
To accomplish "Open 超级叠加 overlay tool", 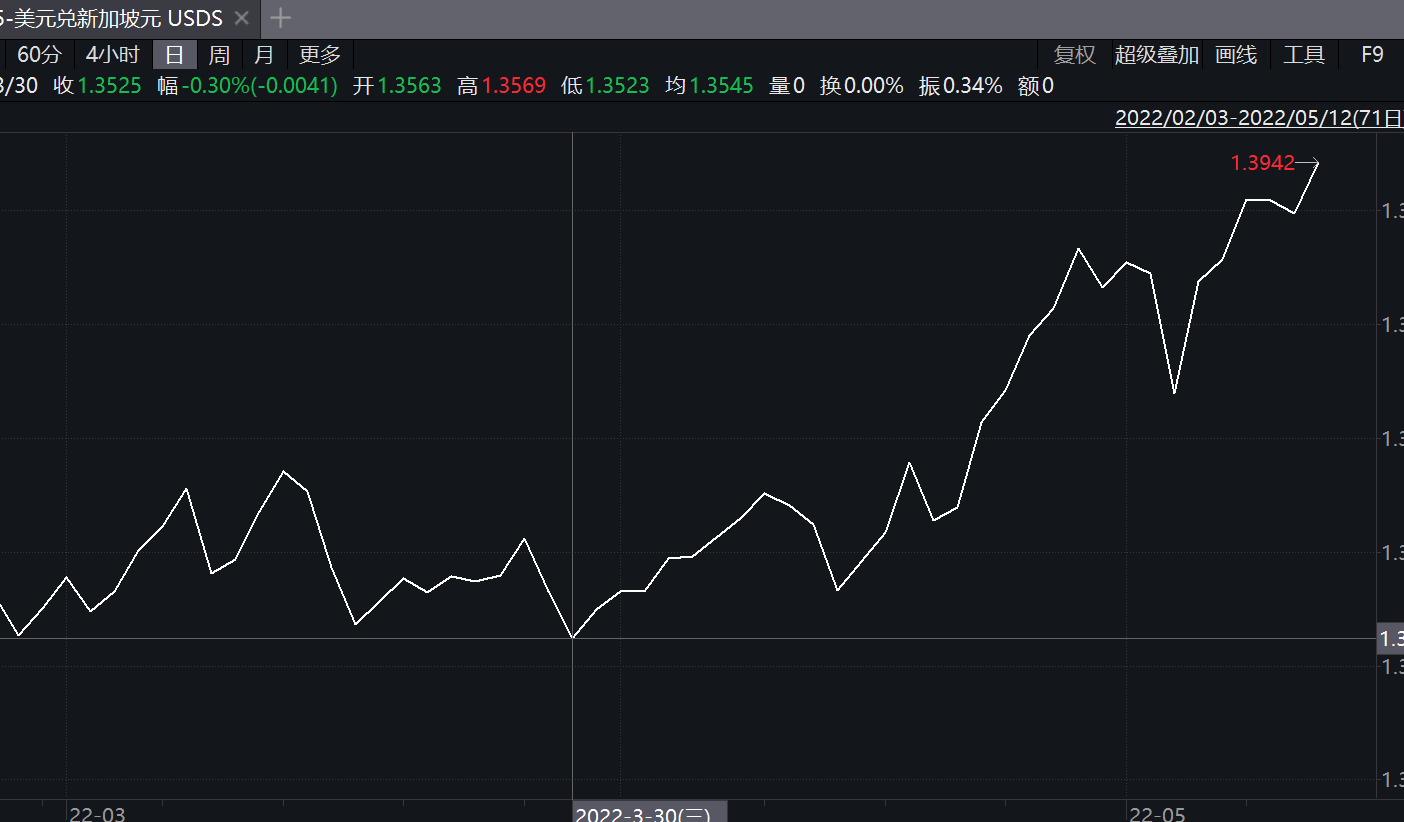I will 1157,55.
